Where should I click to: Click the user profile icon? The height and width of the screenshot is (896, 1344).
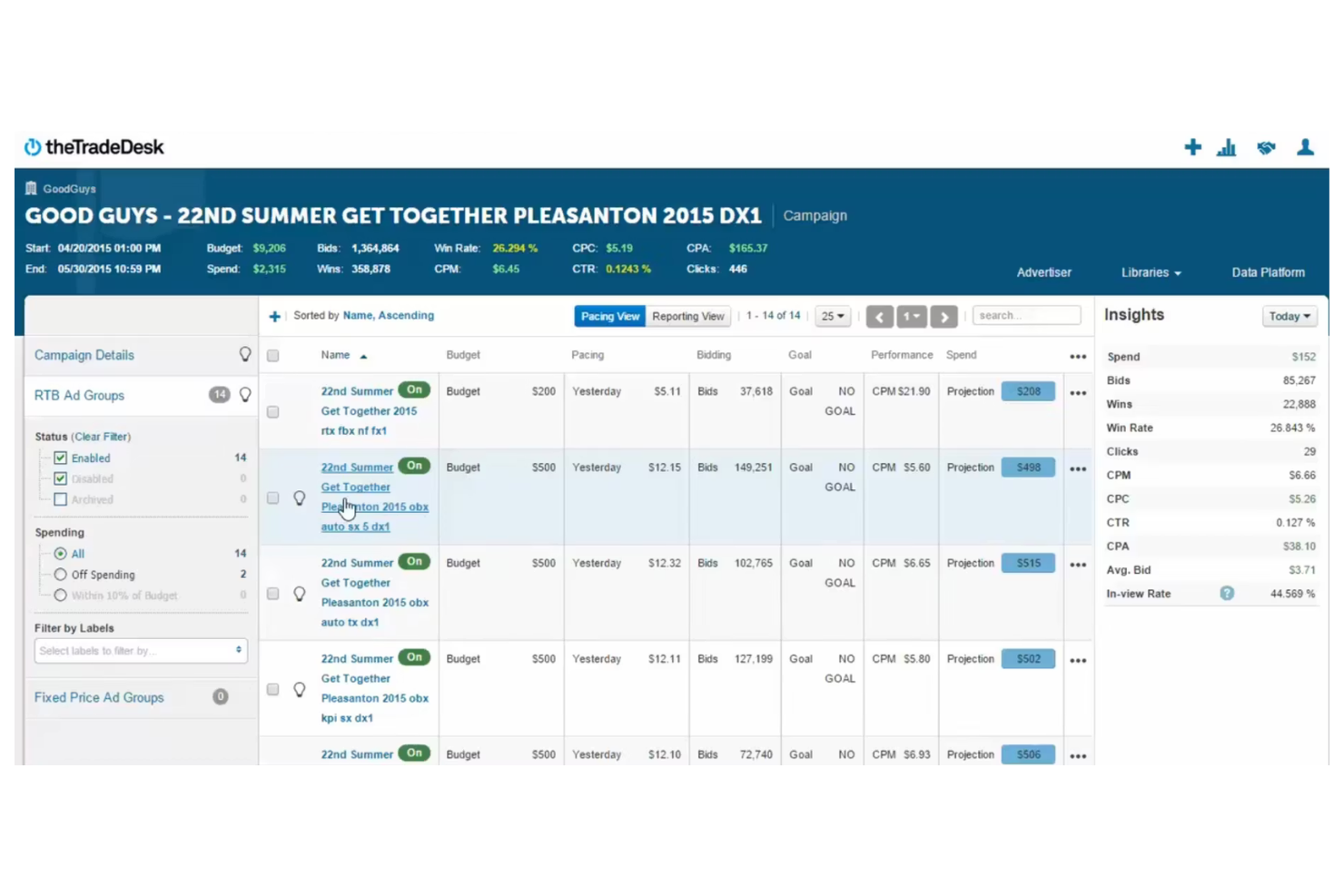[x=1305, y=146]
